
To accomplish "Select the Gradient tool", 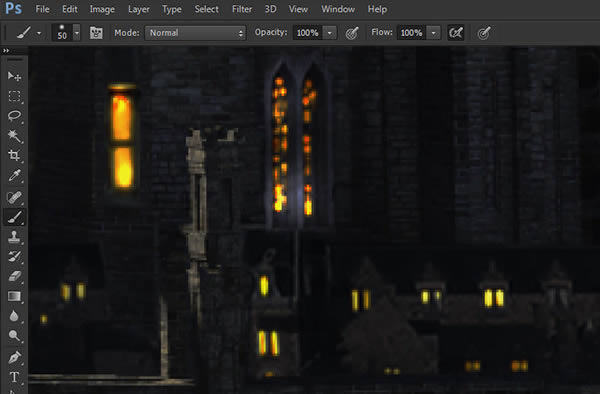I will [14, 296].
